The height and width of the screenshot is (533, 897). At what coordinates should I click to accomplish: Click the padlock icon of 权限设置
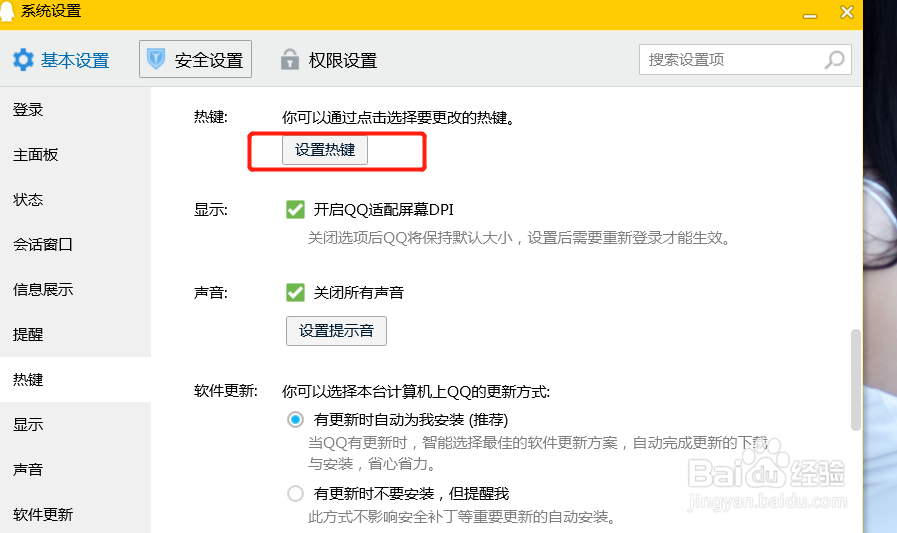290,59
